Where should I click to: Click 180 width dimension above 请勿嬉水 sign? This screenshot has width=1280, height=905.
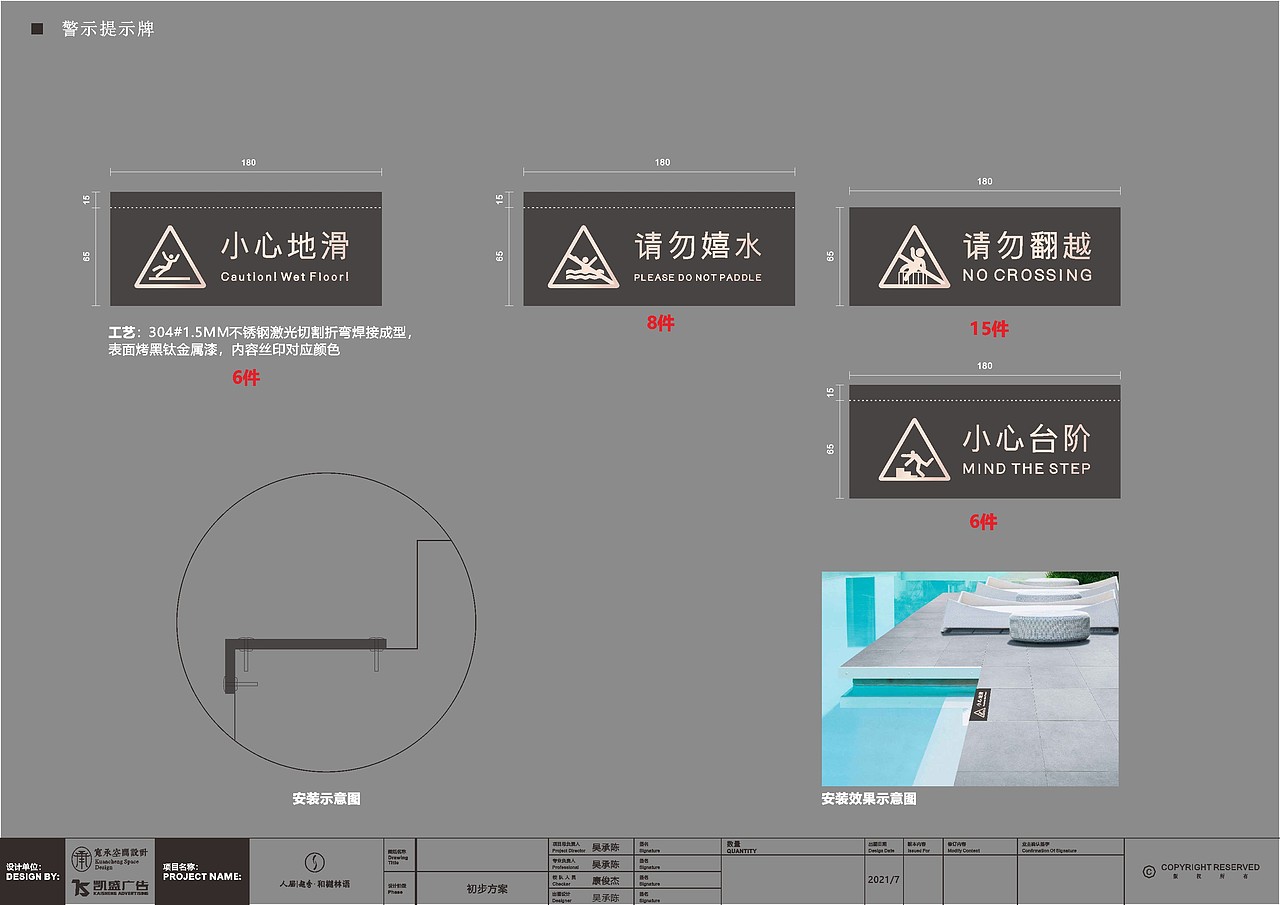tap(662, 162)
